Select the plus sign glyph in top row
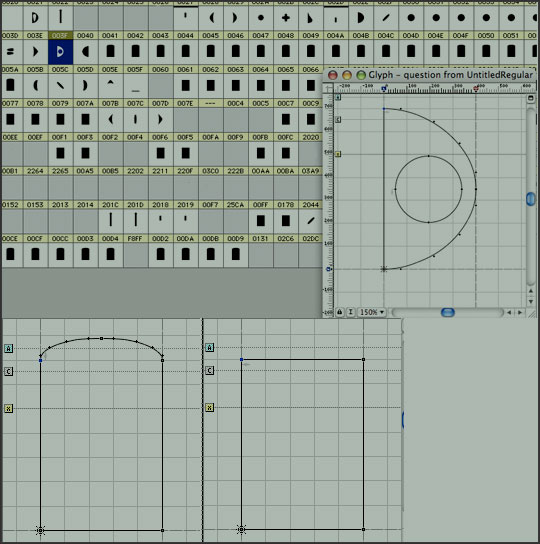The width and height of the screenshot is (540, 544). click(x=286, y=18)
